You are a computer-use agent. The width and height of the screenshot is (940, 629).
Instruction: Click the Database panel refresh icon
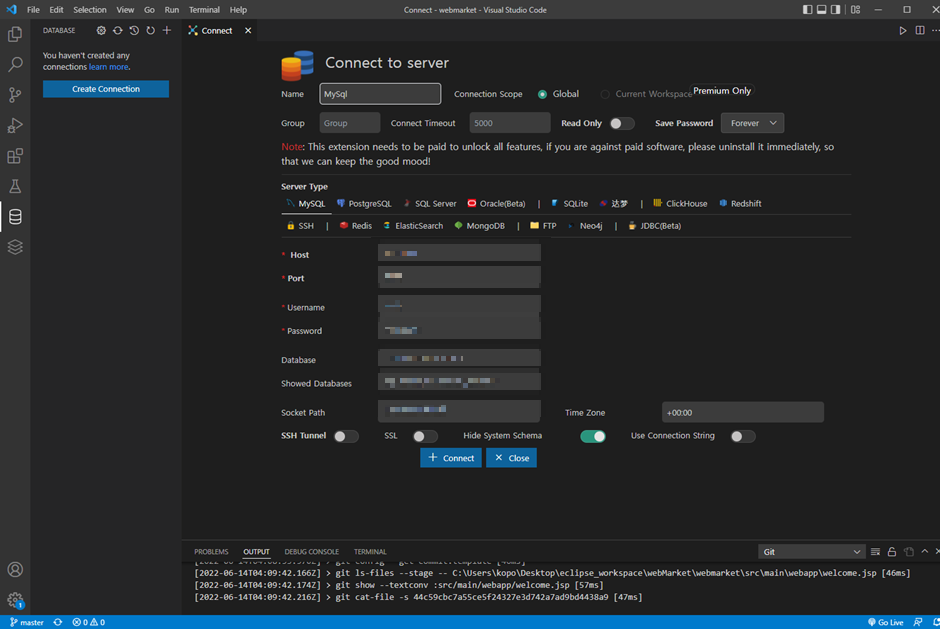tap(150, 31)
